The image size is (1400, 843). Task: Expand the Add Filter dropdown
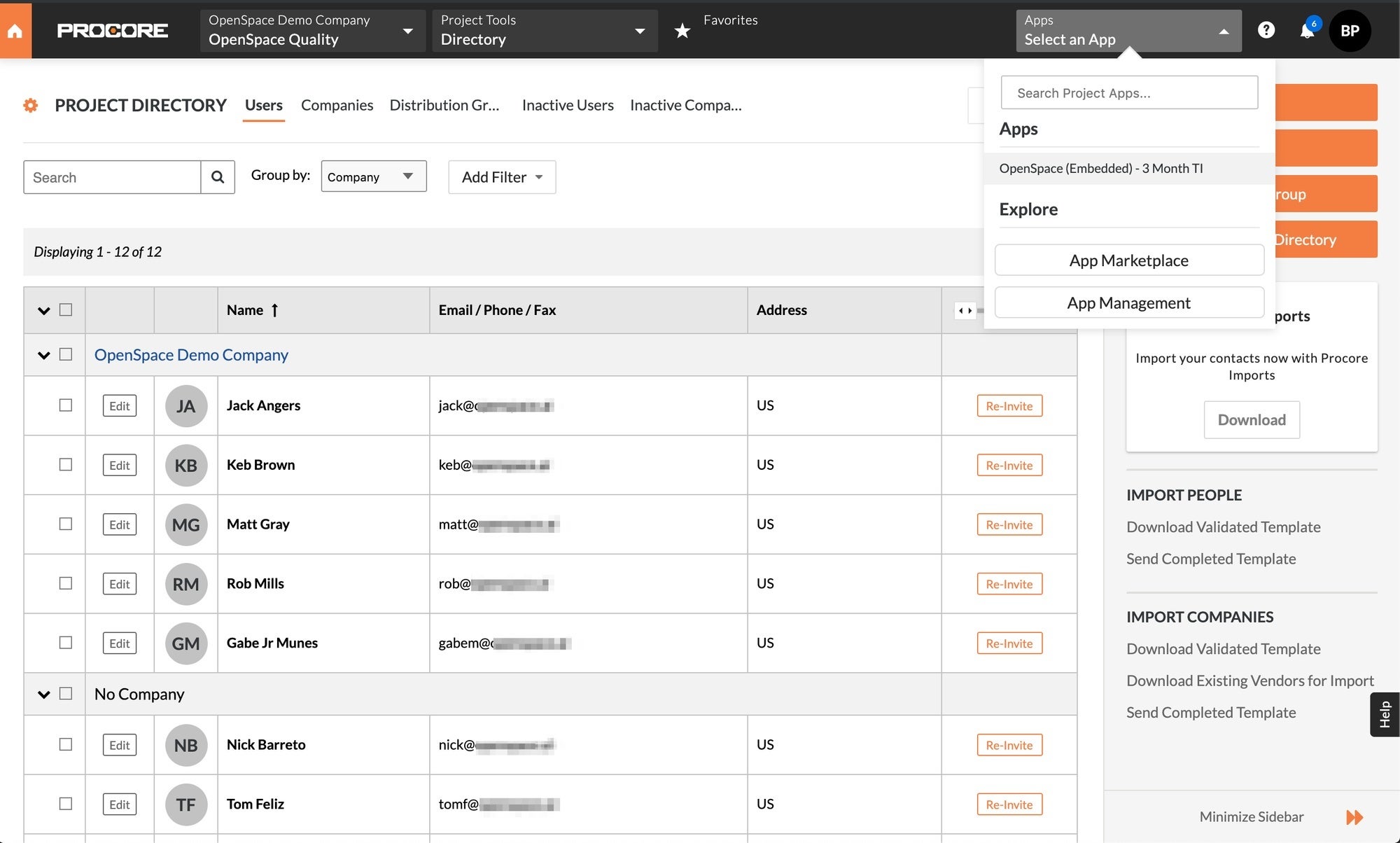pyautogui.click(x=502, y=177)
